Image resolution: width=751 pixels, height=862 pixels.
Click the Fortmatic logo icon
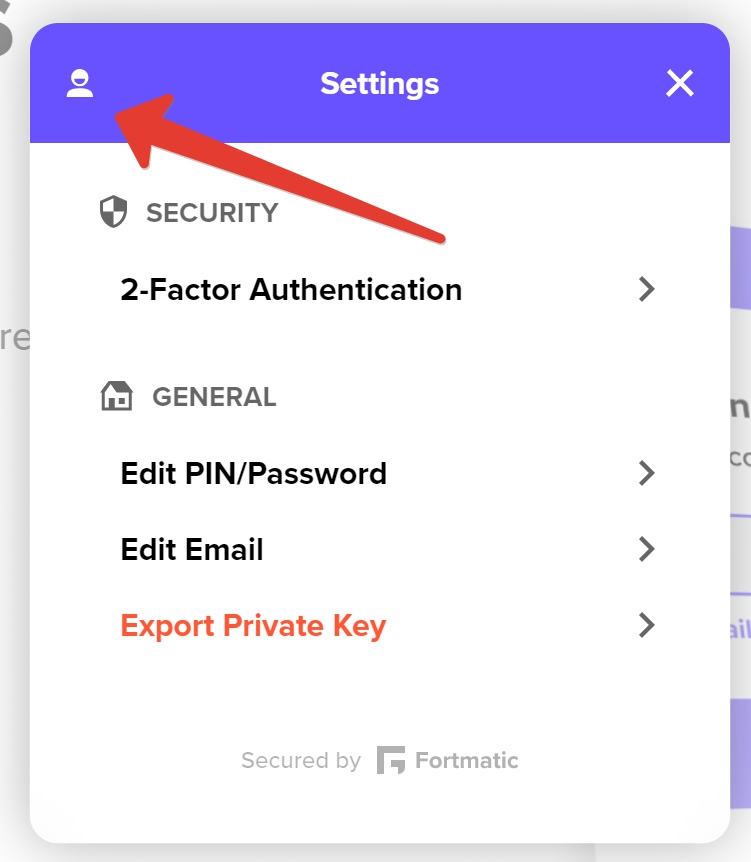pos(390,761)
